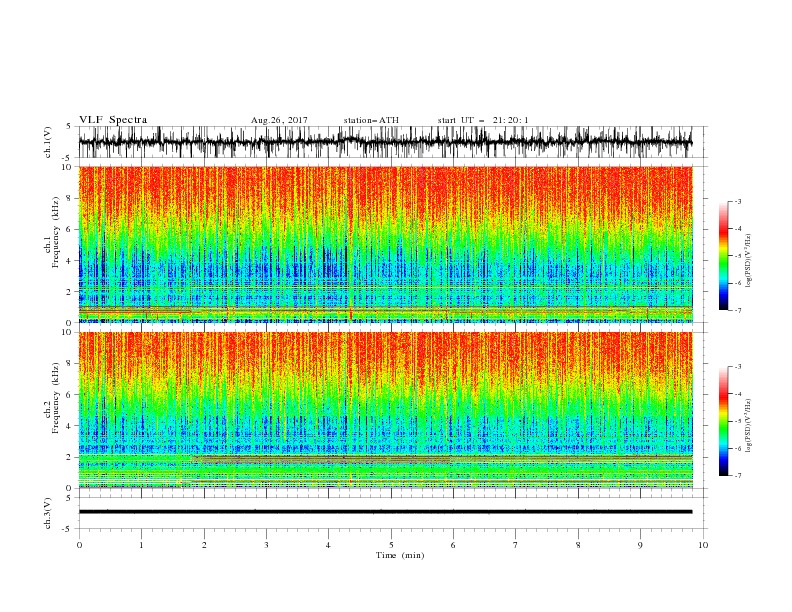
Task: Click the ch.2 colorbar tick "-7"
Action: click(x=738, y=476)
